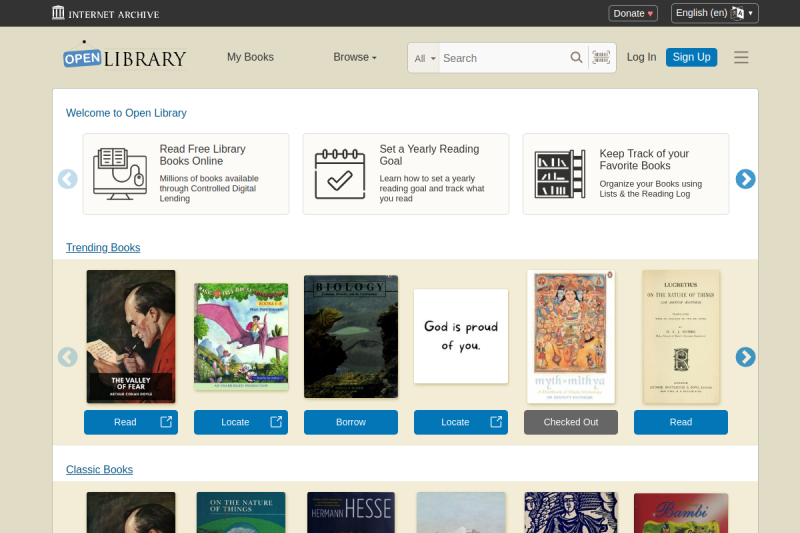
Task: Open Lucretius On the Nature of Things cover
Action: coord(681,337)
